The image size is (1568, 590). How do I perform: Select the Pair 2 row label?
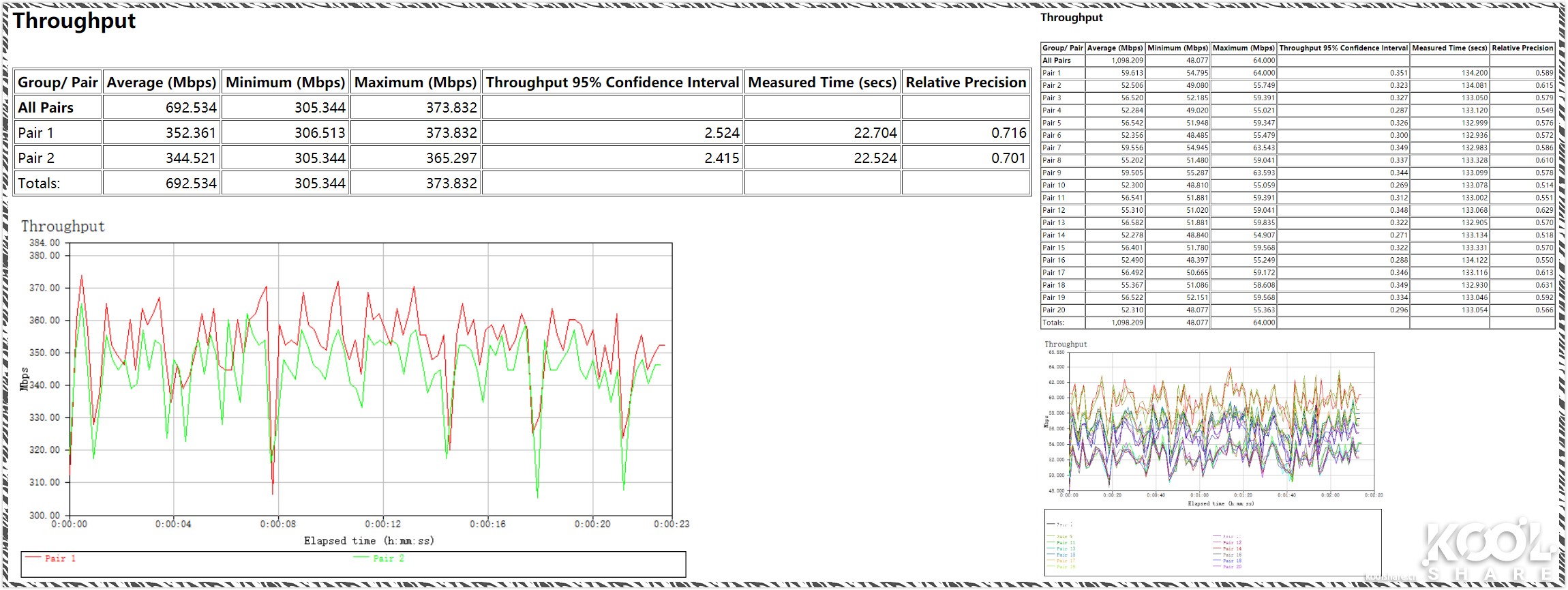pyautogui.click(x=35, y=158)
